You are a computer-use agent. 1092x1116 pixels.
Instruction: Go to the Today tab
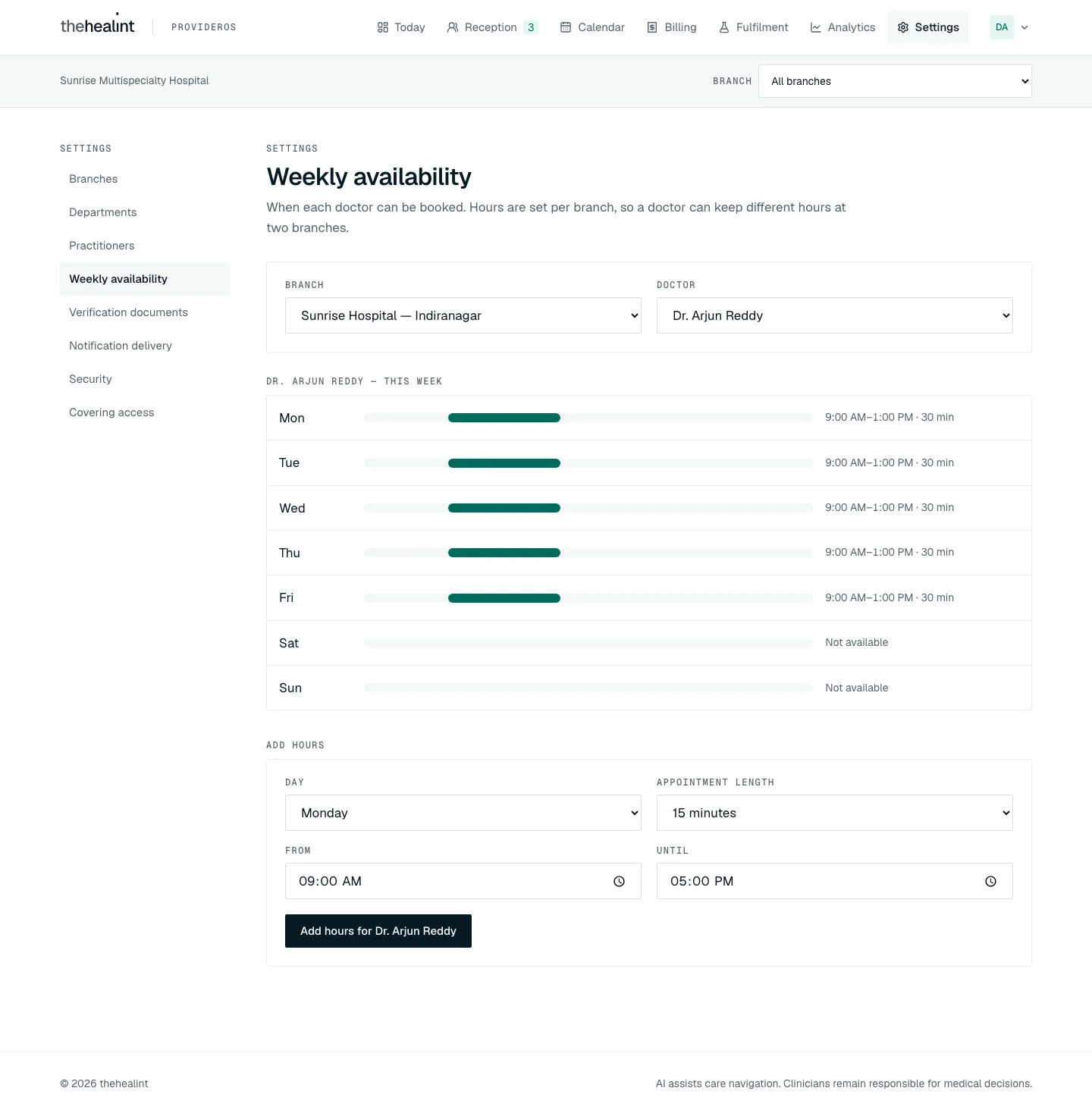click(401, 27)
